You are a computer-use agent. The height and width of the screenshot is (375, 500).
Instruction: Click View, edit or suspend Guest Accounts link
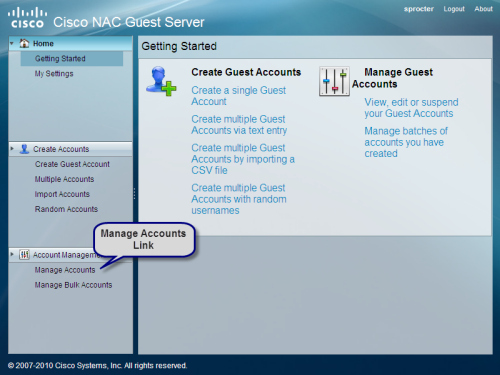411,108
